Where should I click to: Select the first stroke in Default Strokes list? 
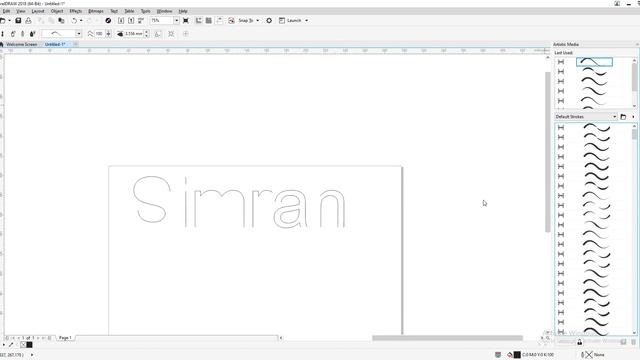tap(596, 127)
